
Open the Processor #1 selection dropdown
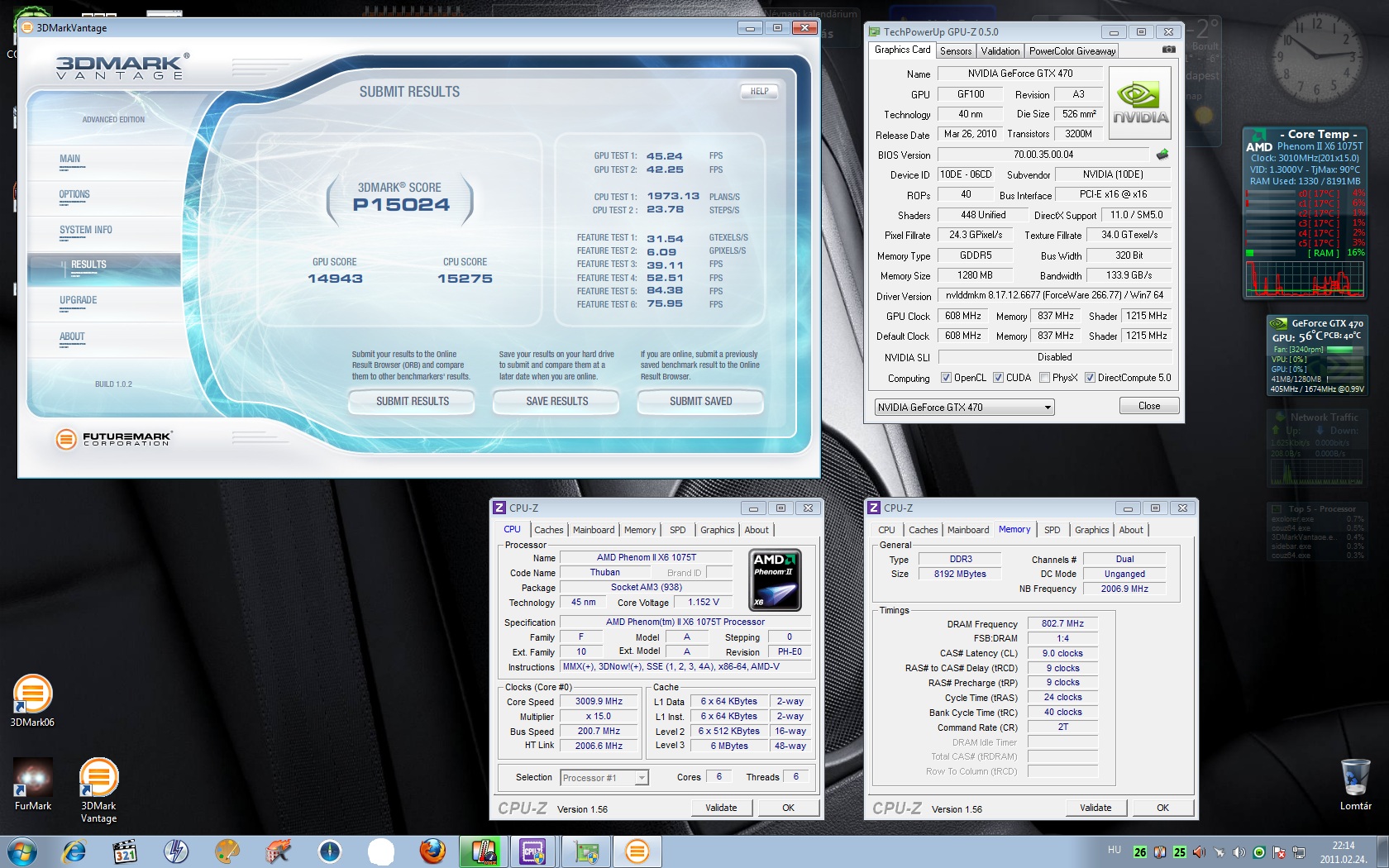pos(641,778)
